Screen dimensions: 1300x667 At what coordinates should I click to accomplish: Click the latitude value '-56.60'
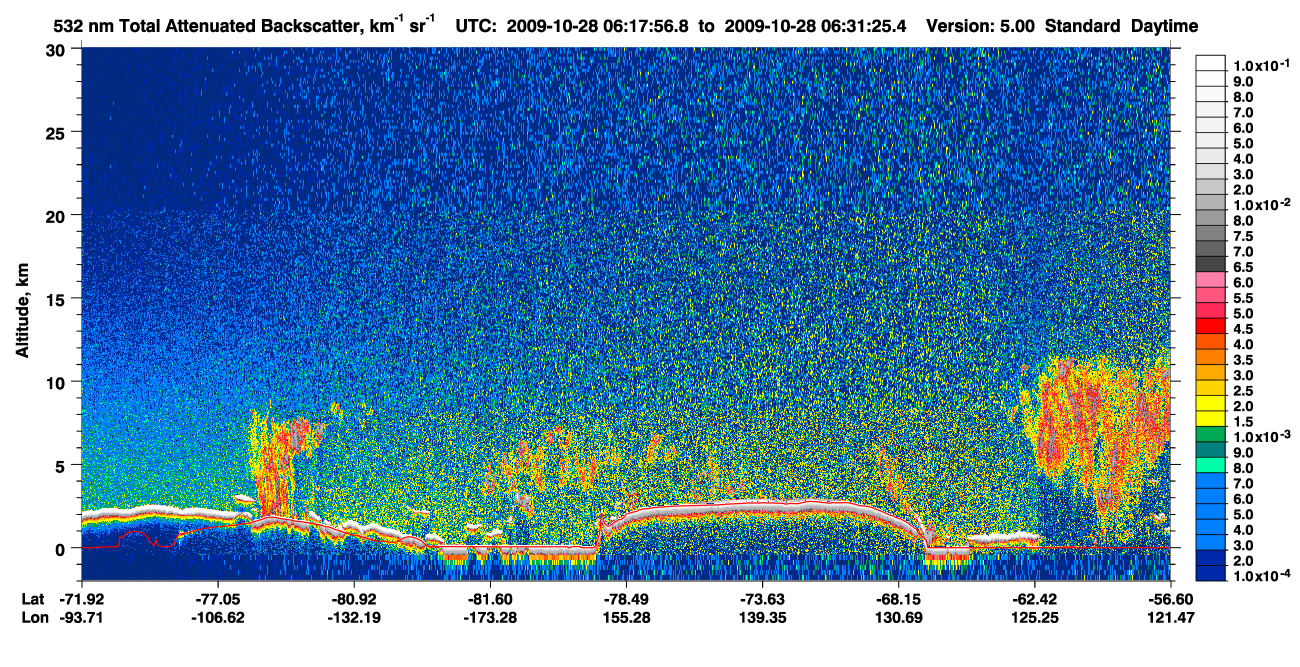(1170, 599)
